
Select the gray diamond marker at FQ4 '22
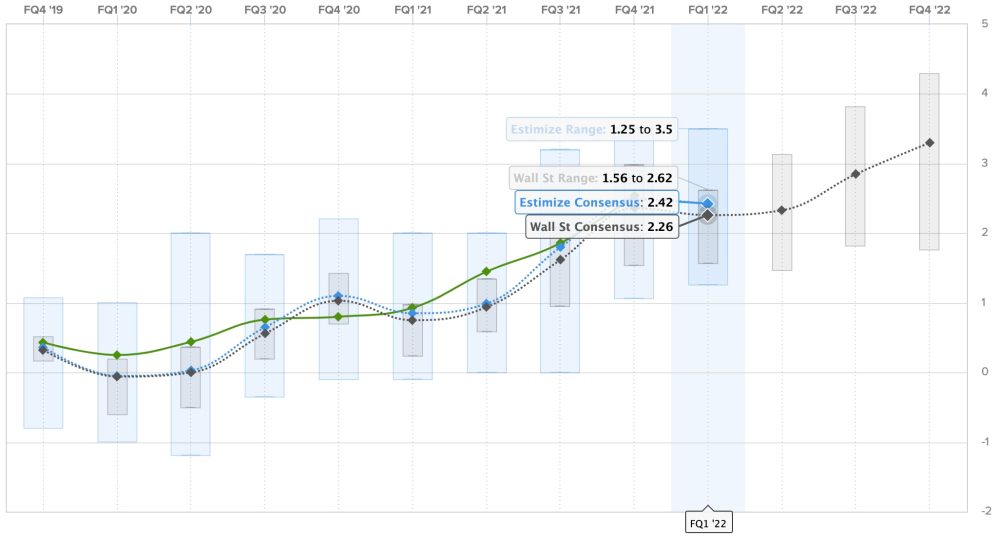(929, 143)
